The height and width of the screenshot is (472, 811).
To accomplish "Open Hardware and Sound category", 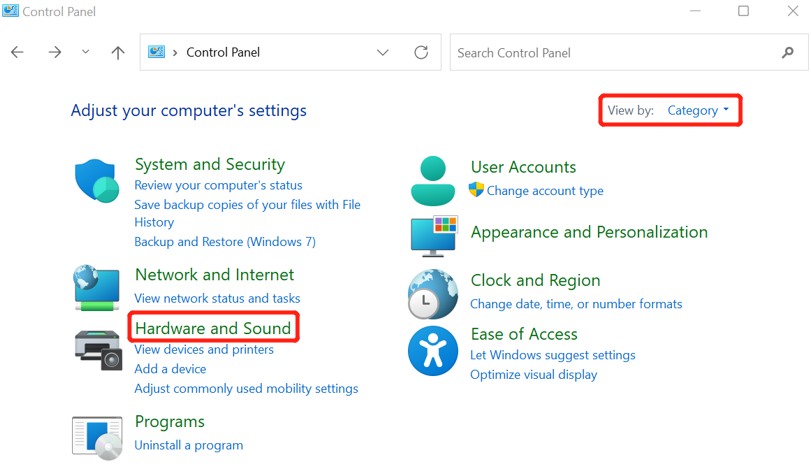I will (212, 328).
